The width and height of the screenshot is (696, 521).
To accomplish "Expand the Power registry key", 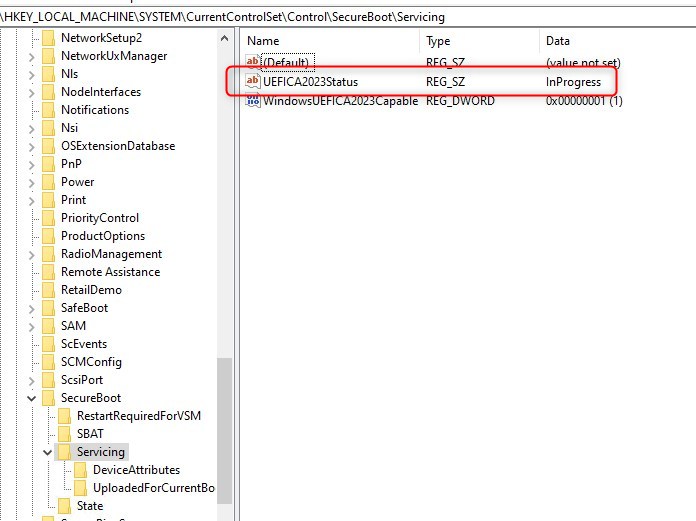I will (32, 182).
